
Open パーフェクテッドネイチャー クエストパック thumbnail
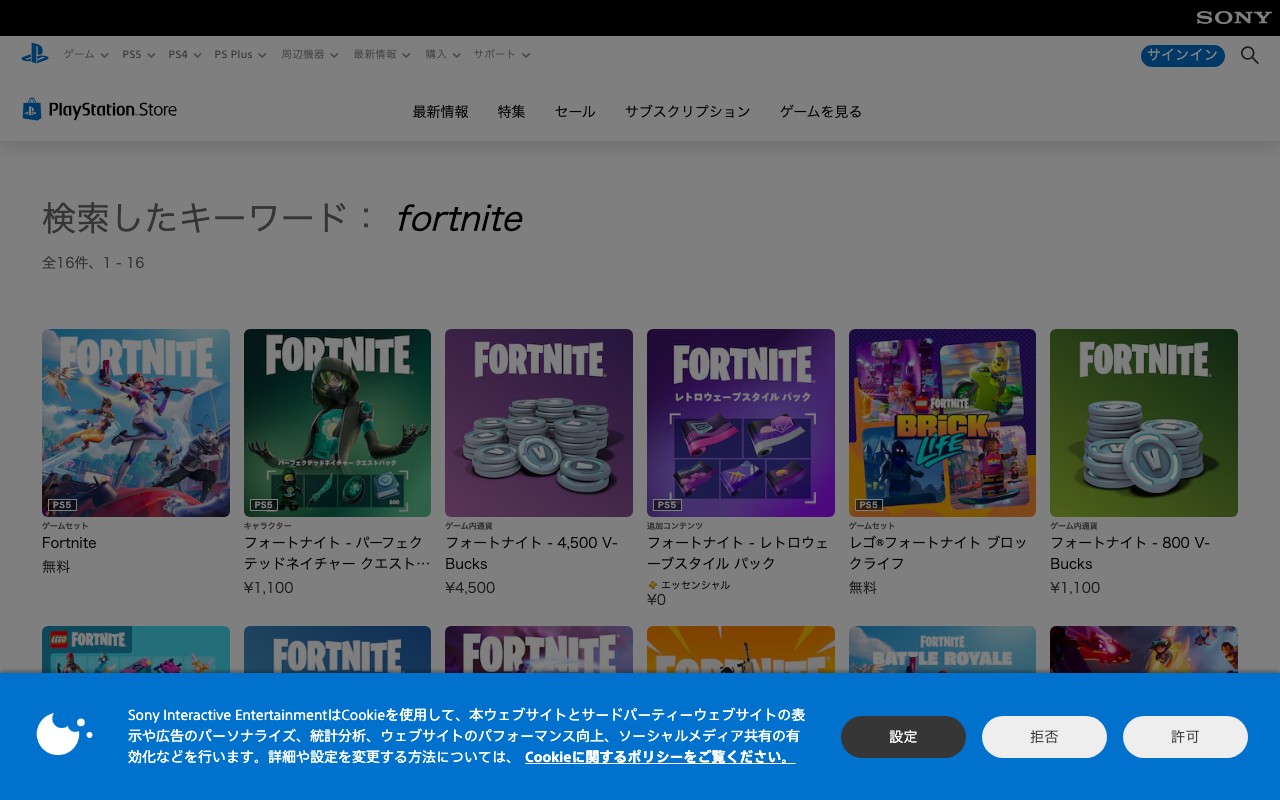(337, 423)
